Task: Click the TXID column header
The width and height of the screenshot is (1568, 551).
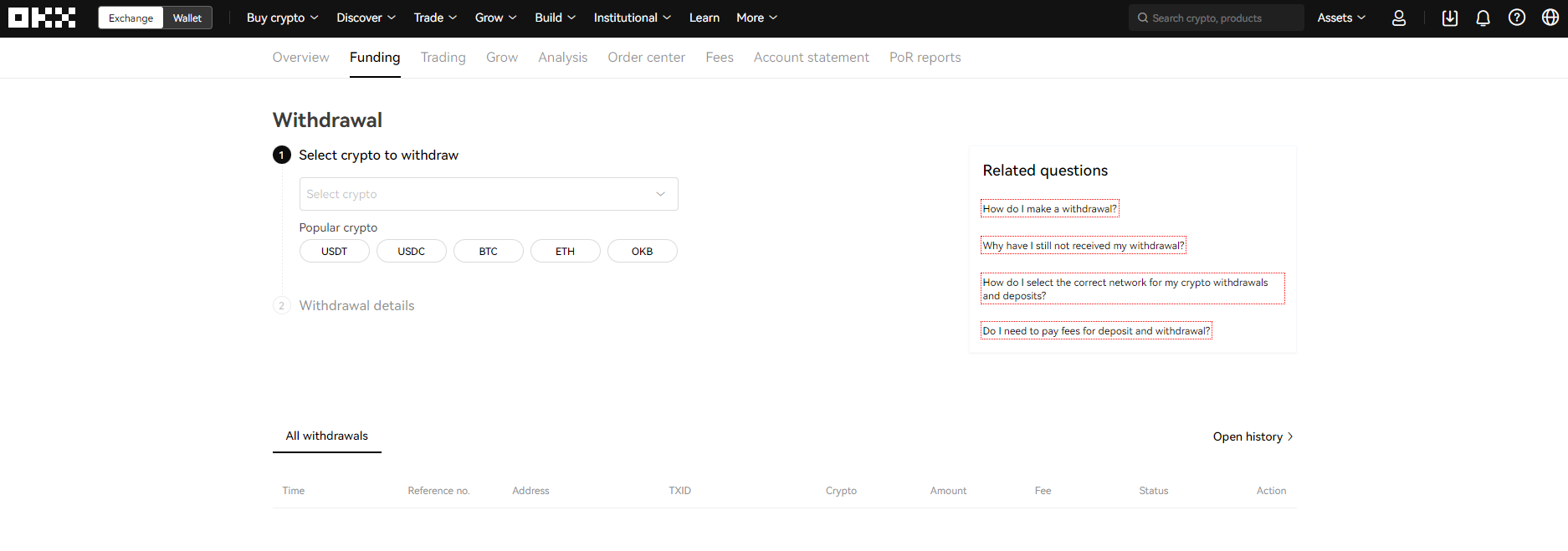Action: coord(679,491)
